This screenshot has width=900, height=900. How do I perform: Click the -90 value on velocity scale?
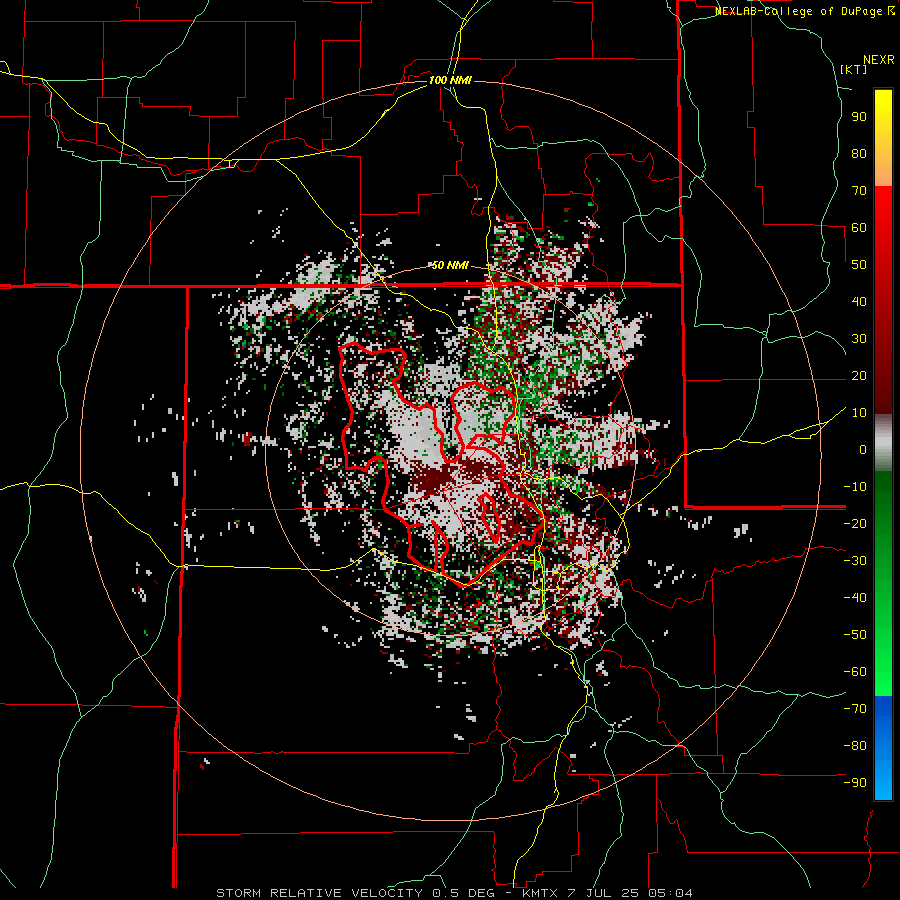[855, 783]
